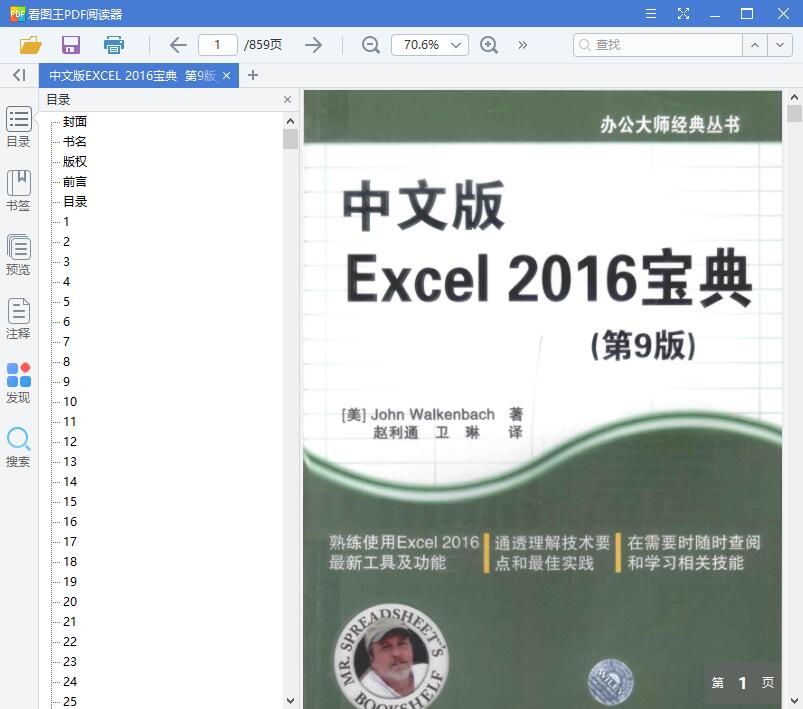Select outline entry 12
This screenshot has height=709, width=803.
point(70,442)
